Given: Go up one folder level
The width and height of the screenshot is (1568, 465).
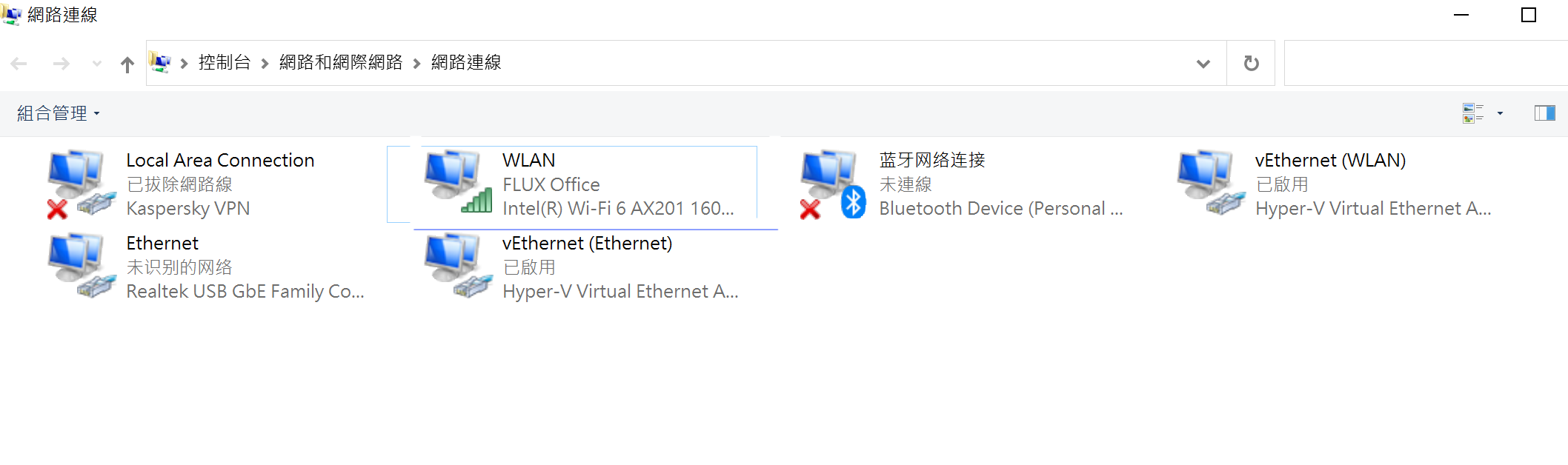Looking at the screenshot, I should [127, 64].
